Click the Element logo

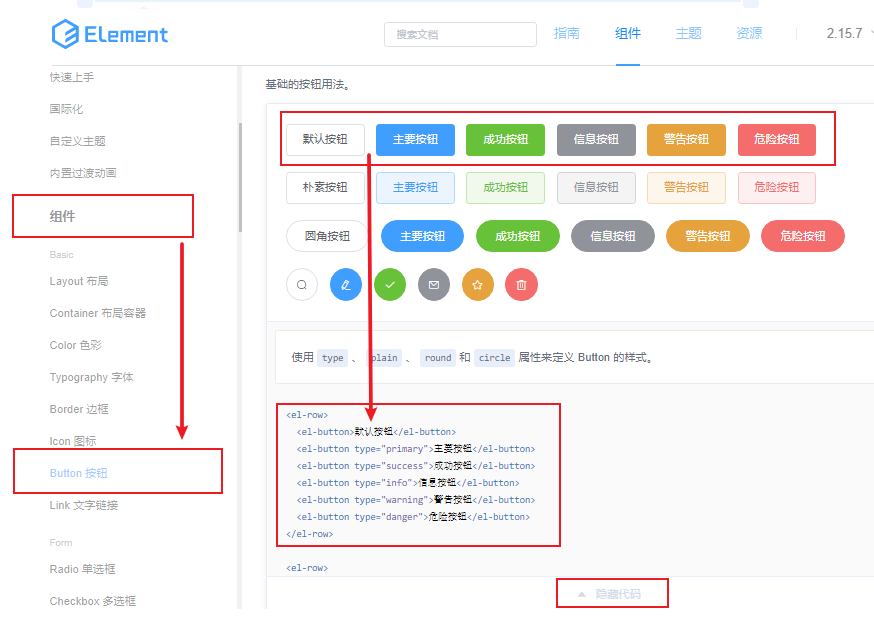click(x=109, y=34)
